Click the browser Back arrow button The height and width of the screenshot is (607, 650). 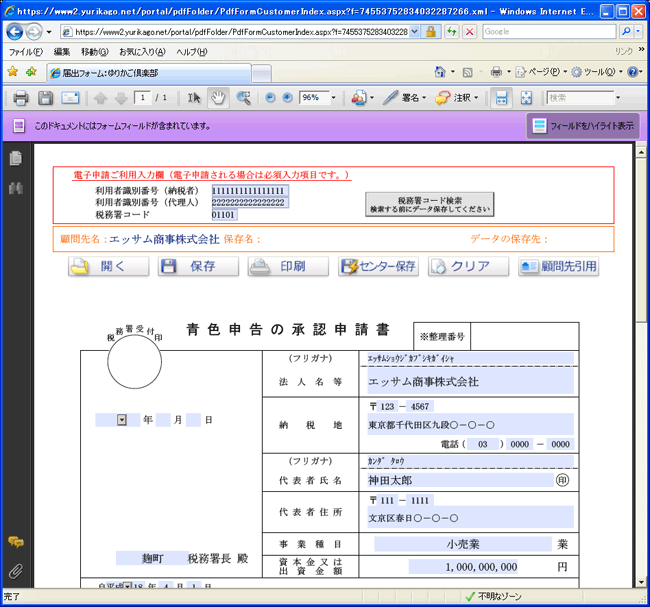pos(15,32)
